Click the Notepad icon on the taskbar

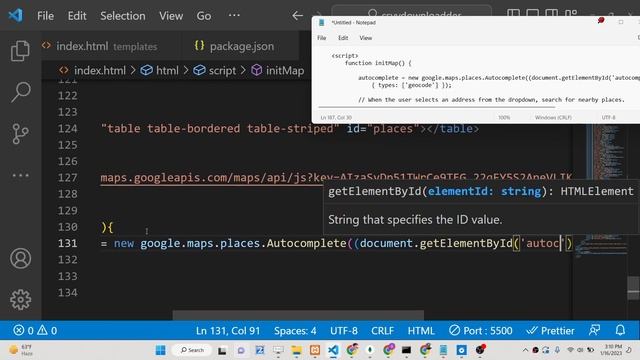(443, 350)
